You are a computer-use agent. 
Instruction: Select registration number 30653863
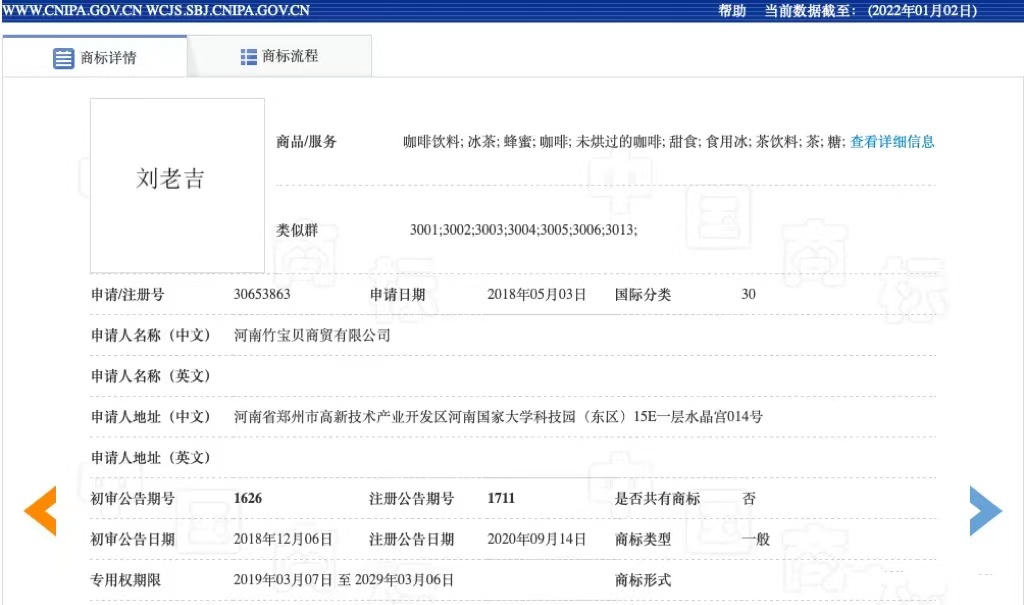262,294
